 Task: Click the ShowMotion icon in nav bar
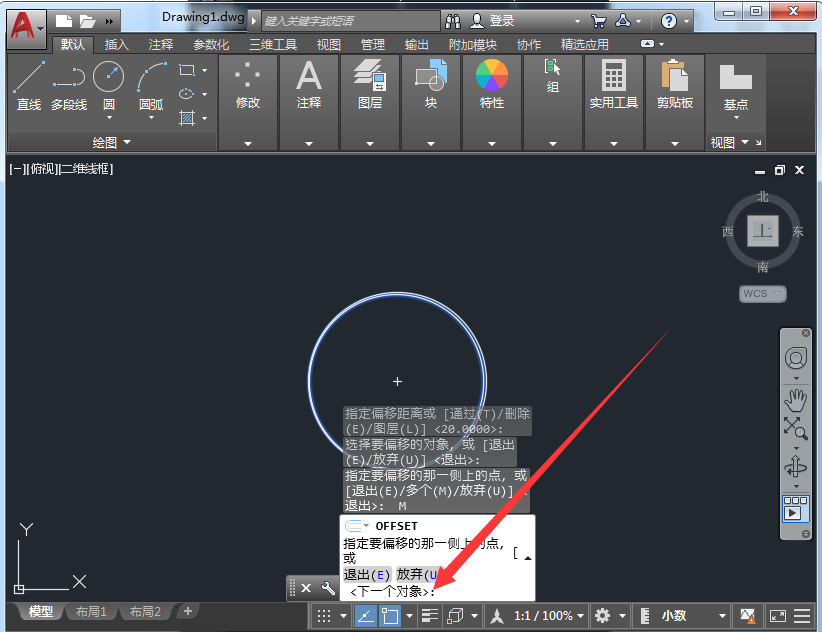(795, 508)
